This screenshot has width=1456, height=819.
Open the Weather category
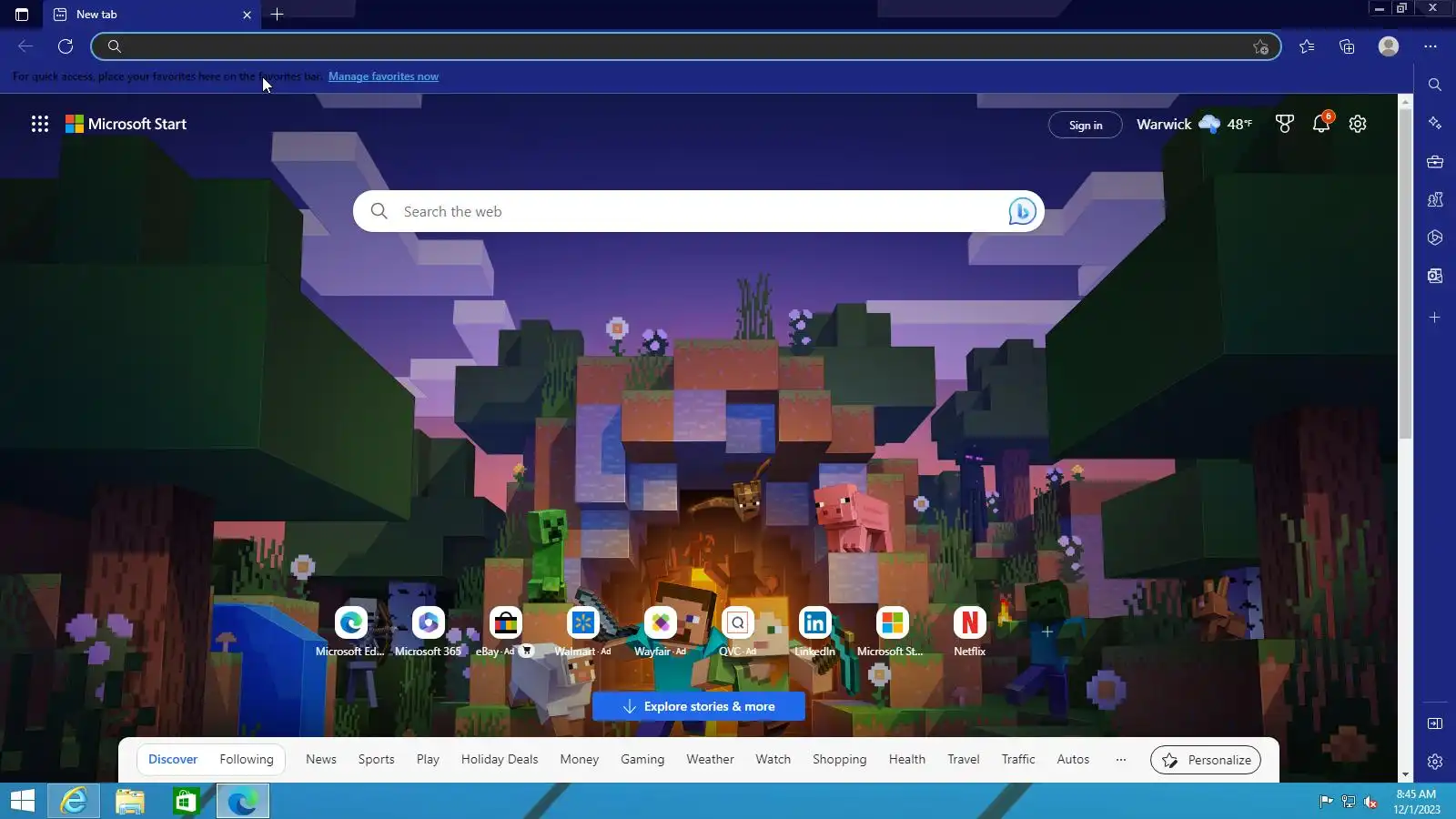[x=710, y=759]
